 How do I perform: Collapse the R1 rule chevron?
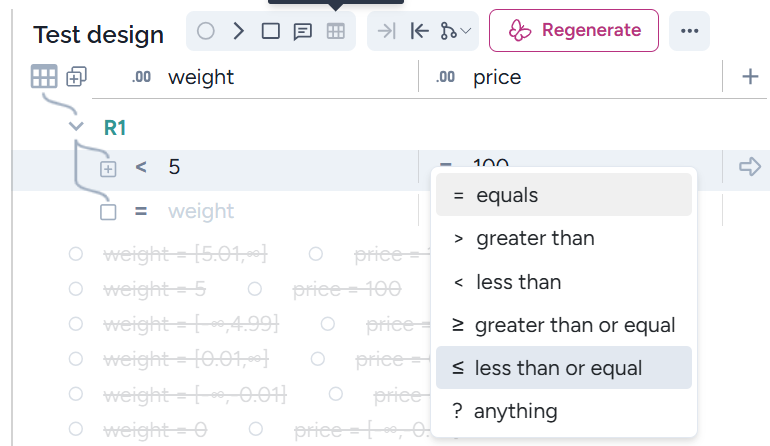76,127
